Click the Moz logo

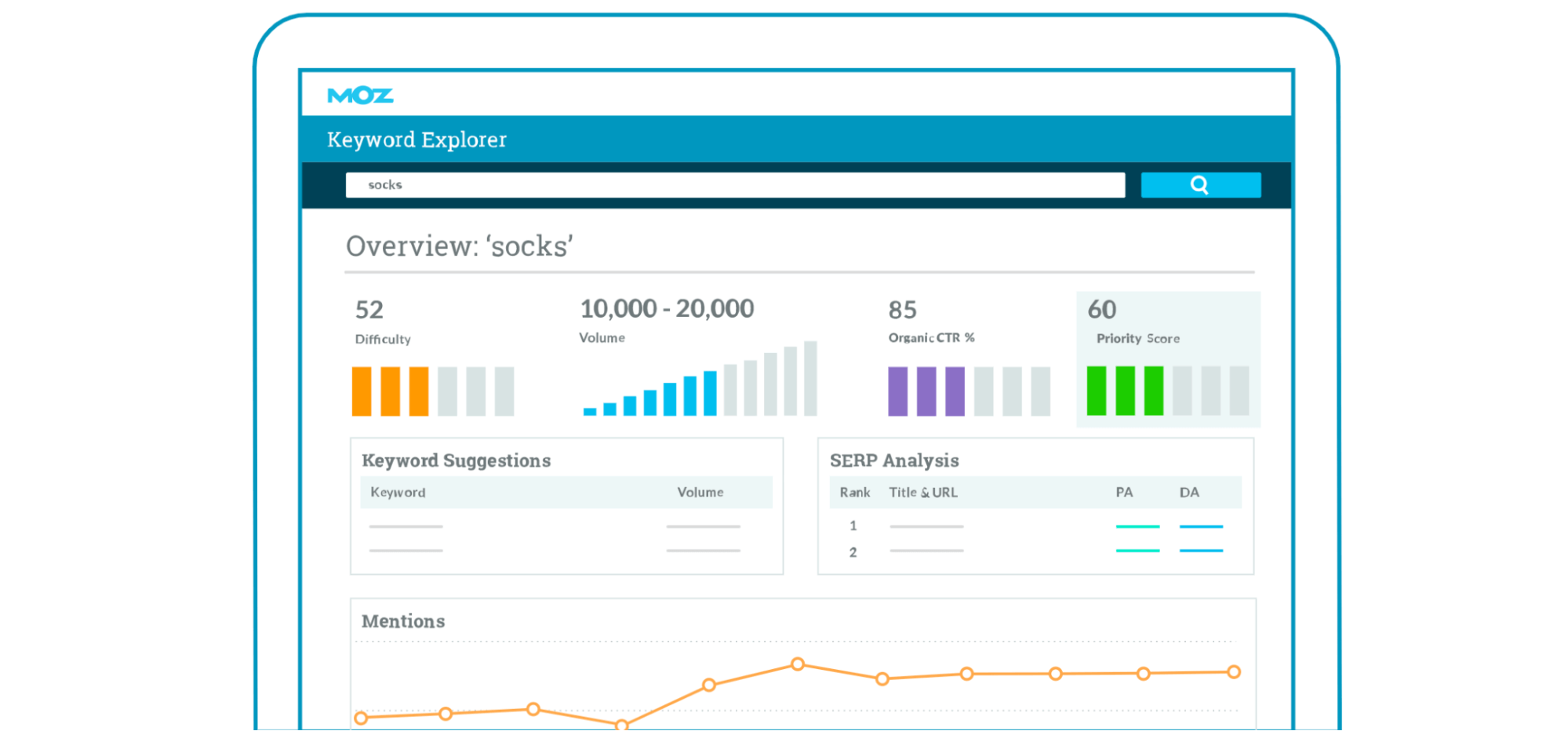(360, 96)
